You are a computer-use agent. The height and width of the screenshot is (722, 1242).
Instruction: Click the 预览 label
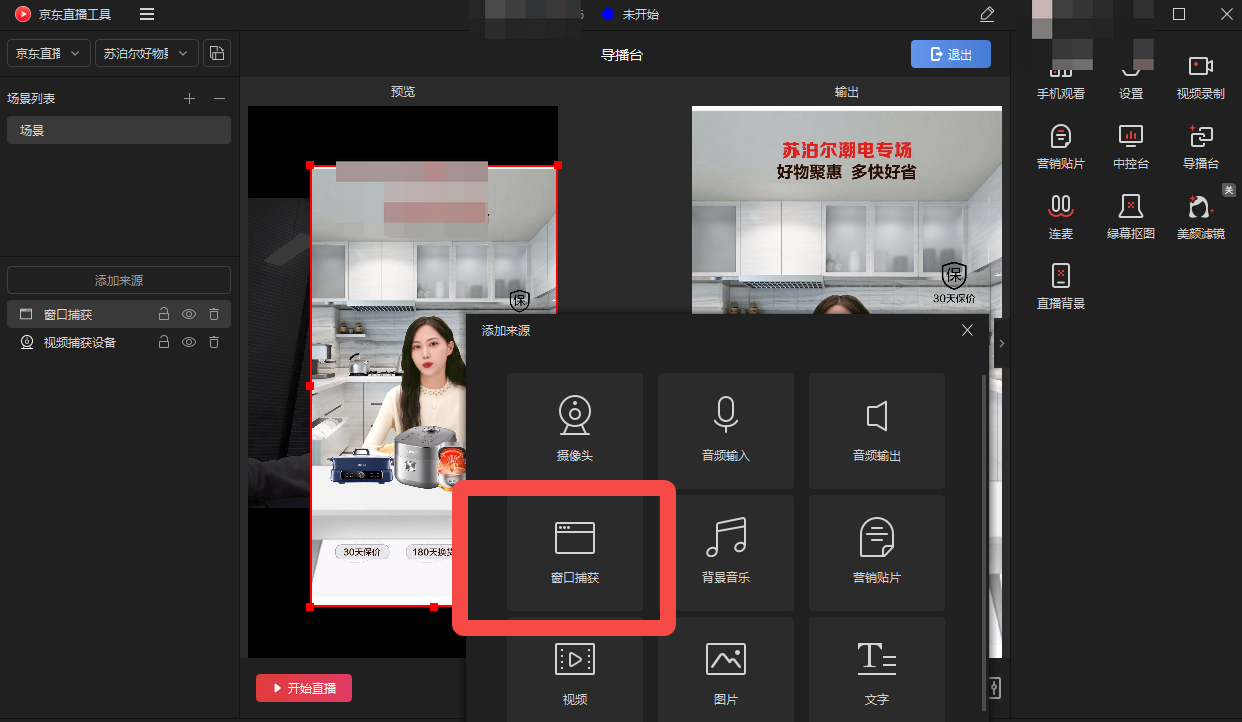pos(403,92)
